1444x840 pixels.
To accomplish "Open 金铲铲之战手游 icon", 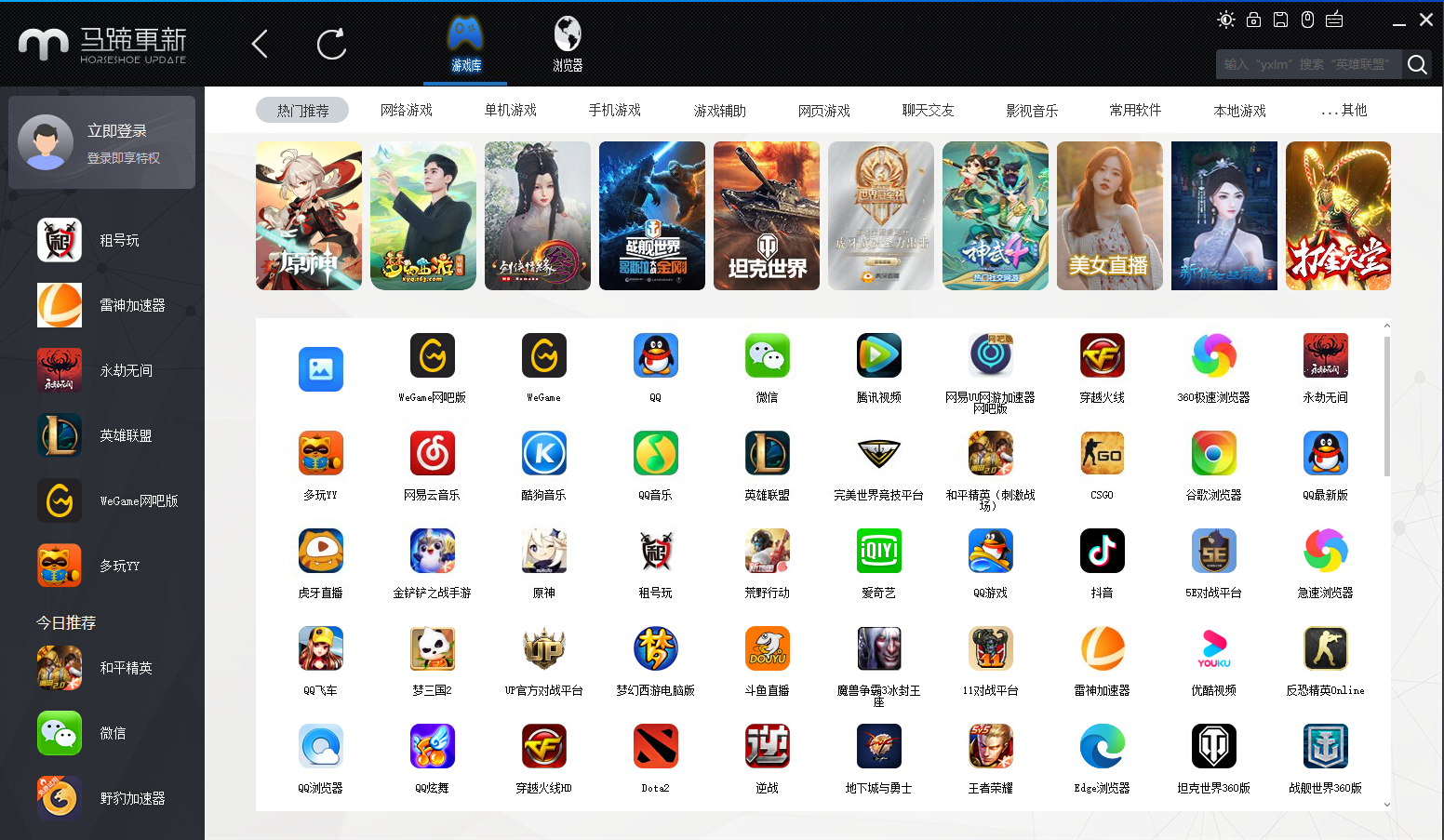I will (x=433, y=551).
